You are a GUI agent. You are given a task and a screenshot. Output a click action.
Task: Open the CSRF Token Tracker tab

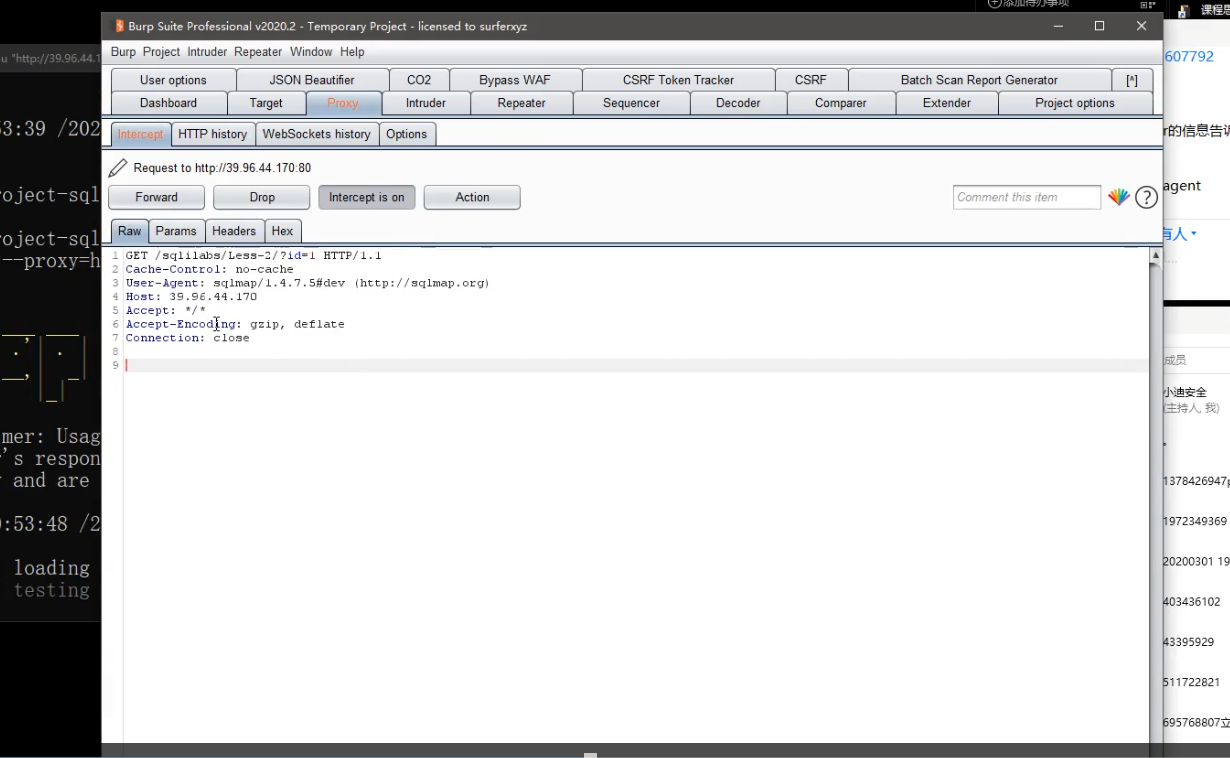678,79
